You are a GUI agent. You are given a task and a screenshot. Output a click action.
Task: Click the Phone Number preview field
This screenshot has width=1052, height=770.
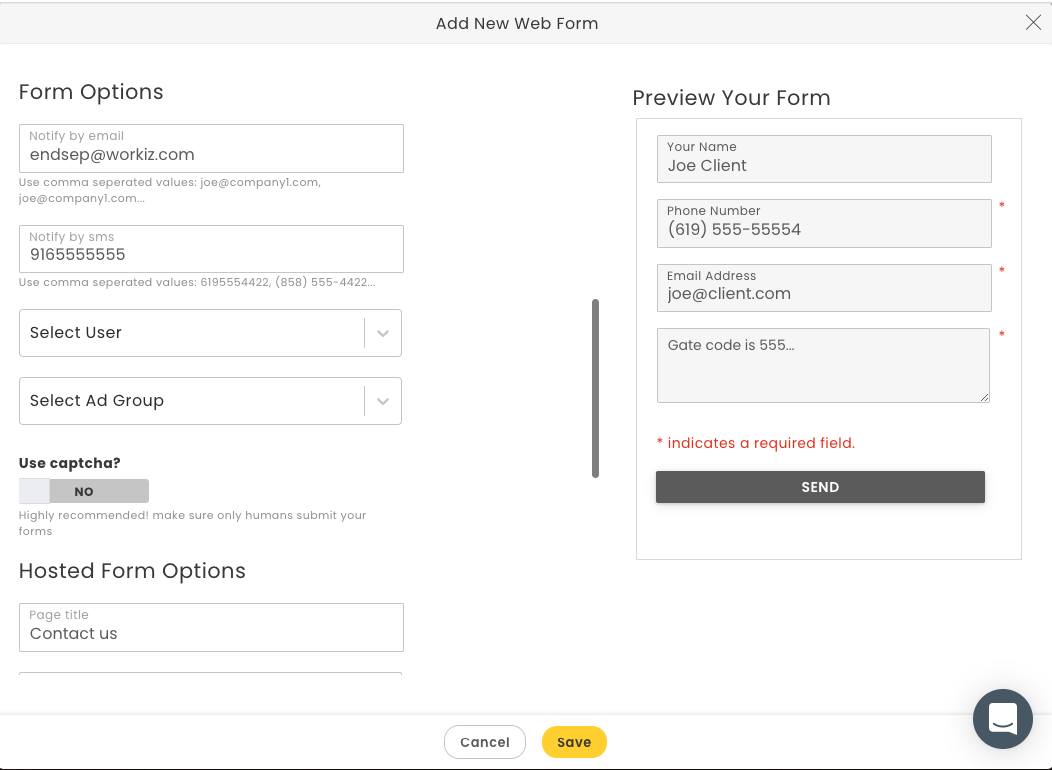click(x=823, y=223)
